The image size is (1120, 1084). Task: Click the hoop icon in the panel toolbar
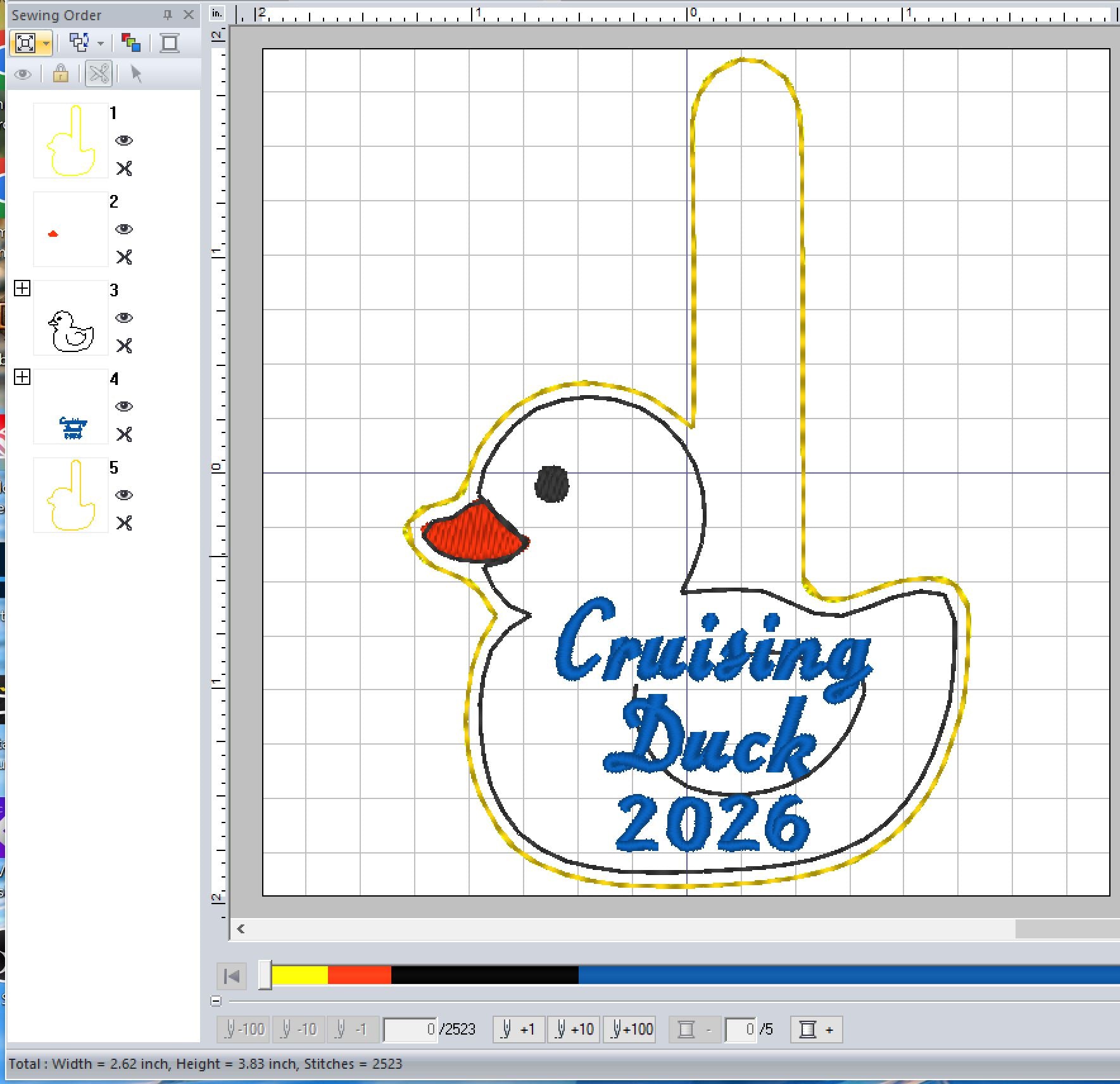pyautogui.click(x=169, y=43)
